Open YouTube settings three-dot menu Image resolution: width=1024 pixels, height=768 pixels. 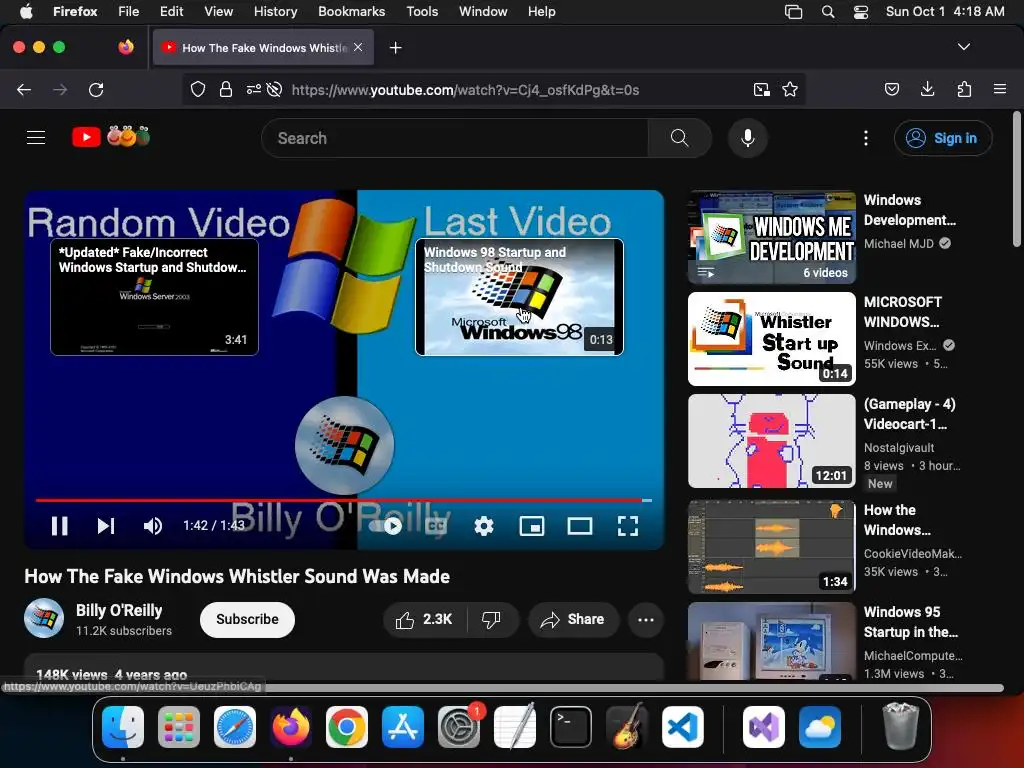click(x=865, y=138)
